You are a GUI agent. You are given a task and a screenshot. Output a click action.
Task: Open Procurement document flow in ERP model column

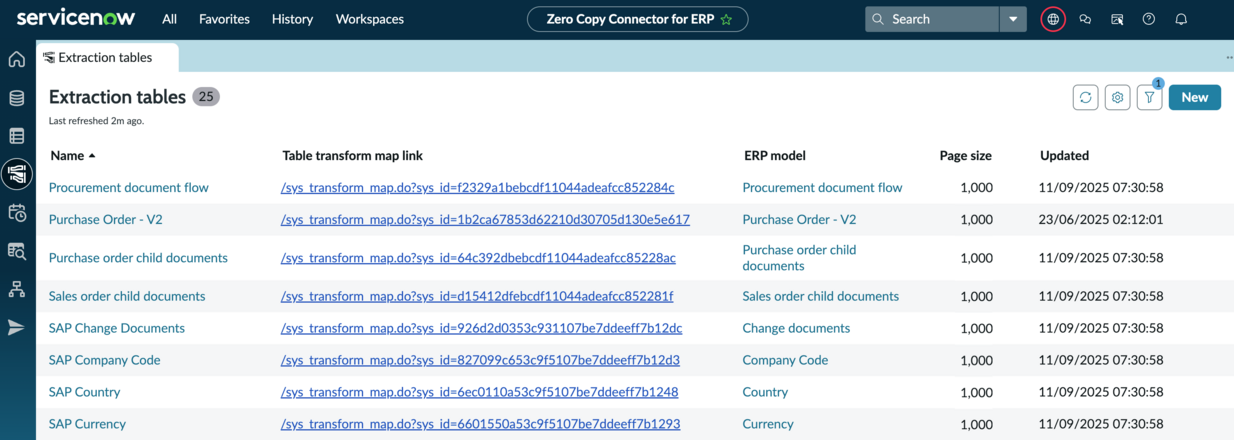pyautogui.click(x=822, y=188)
